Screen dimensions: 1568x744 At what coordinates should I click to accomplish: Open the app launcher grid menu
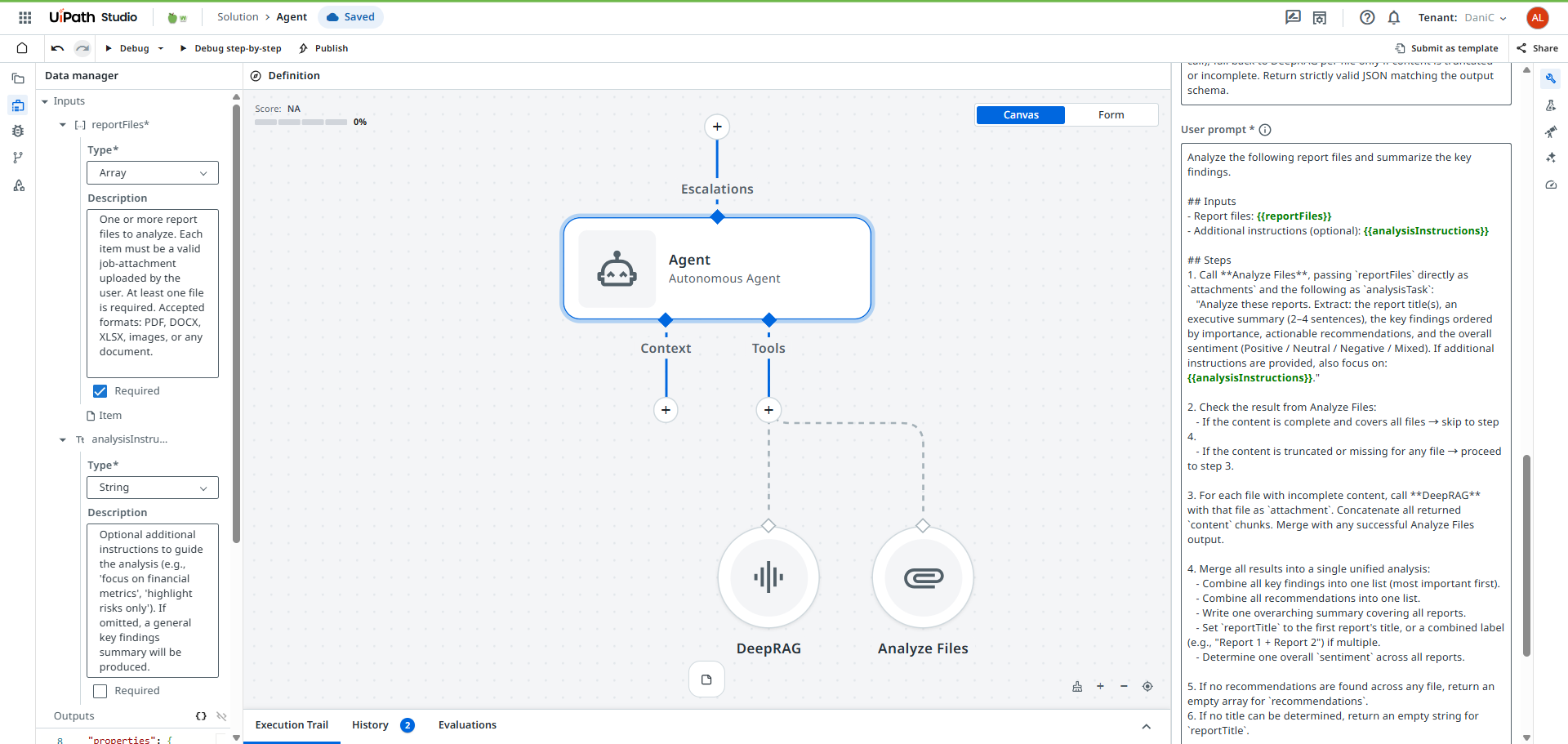pyautogui.click(x=25, y=17)
